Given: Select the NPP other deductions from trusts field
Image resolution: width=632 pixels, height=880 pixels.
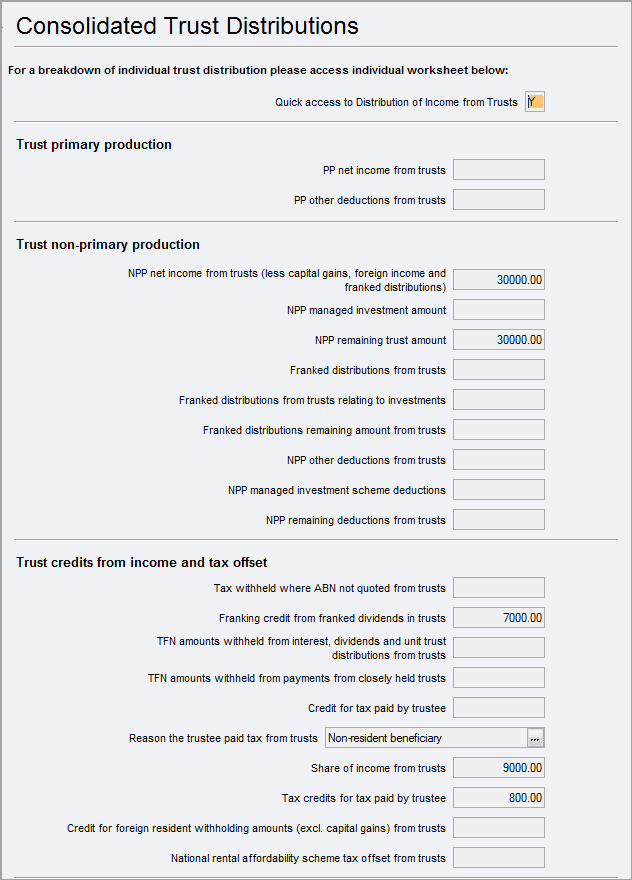Looking at the screenshot, I should (498, 459).
